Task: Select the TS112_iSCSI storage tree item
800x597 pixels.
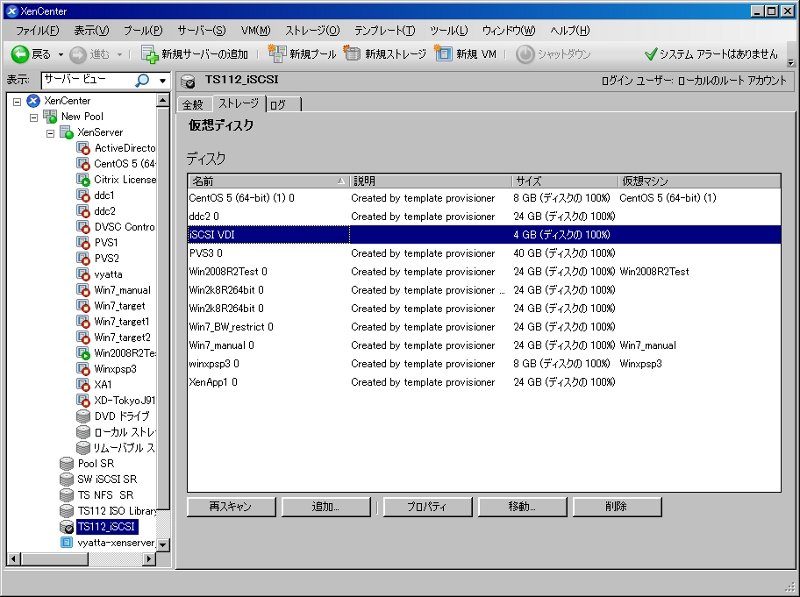Action: (107, 527)
